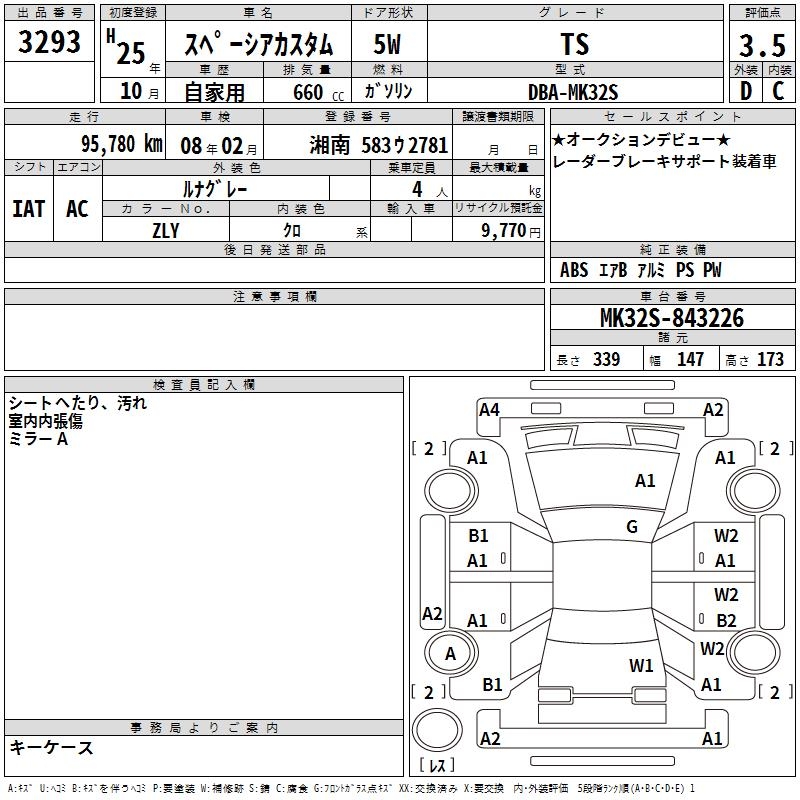Select mileage 95,780 km
Viewport: 800px width, 800px height.
(x=122, y=143)
